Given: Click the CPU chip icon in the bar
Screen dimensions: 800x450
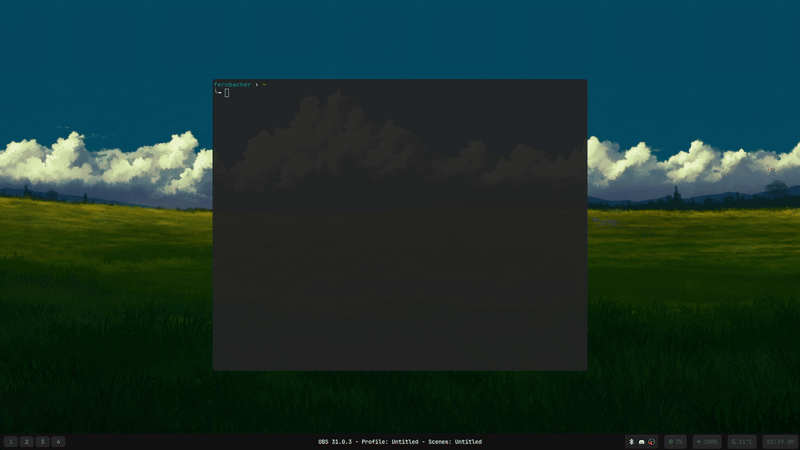Looking at the screenshot, I should (x=670, y=441).
